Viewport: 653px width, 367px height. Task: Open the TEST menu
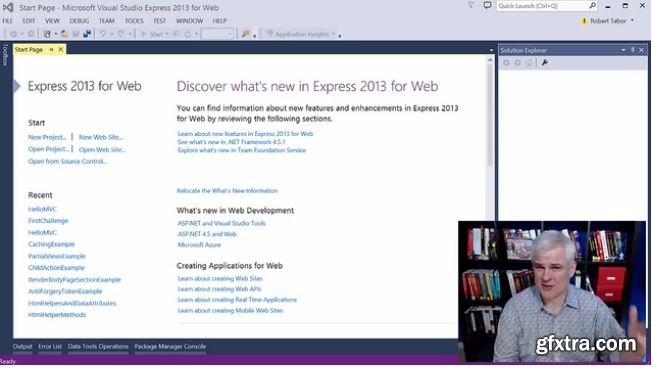click(x=160, y=21)
